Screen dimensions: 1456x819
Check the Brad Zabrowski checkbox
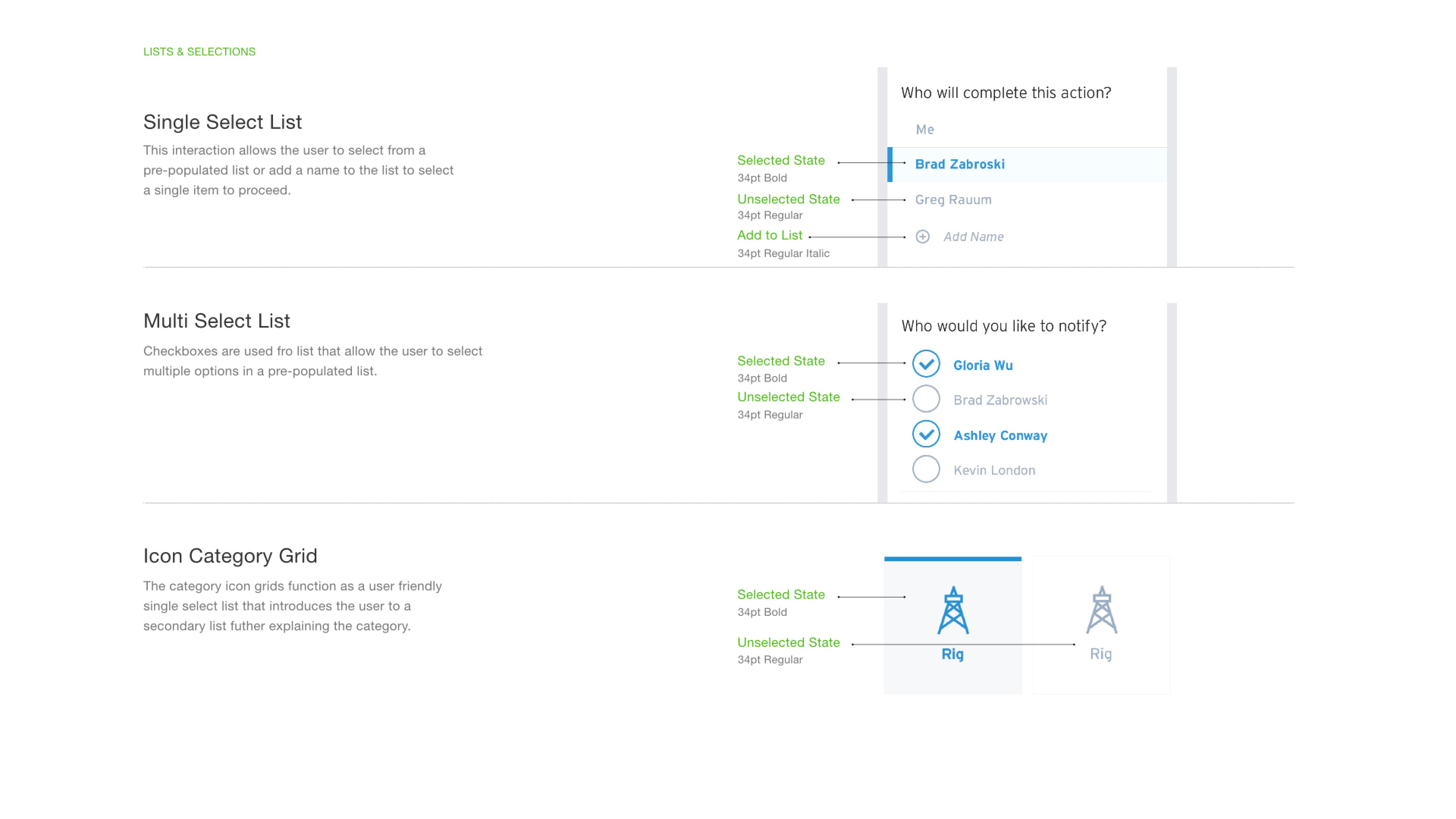pos(926,399)
